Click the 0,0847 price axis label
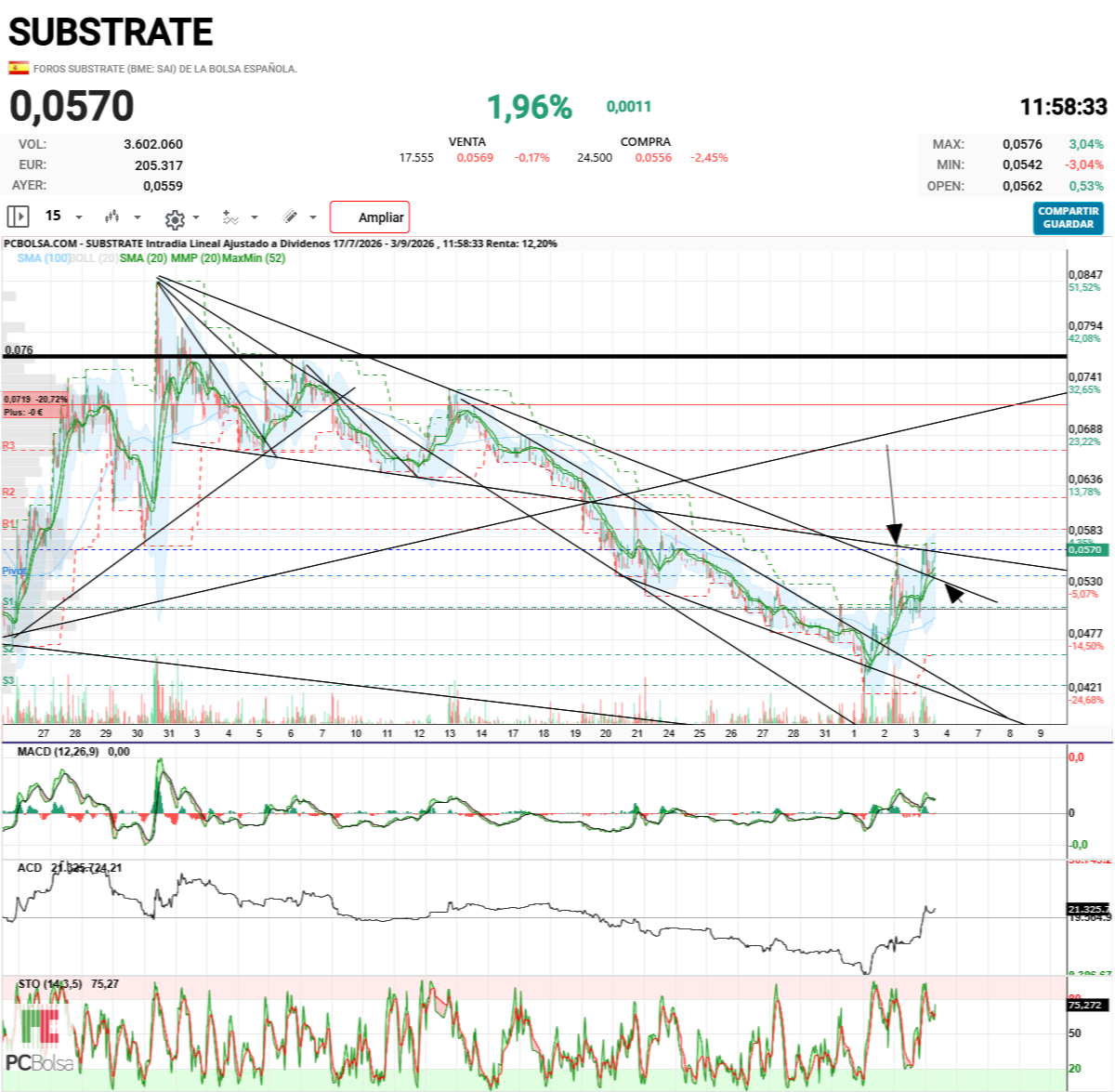This screenshot has height=1092, width=1115. [x=1085, y=275]
